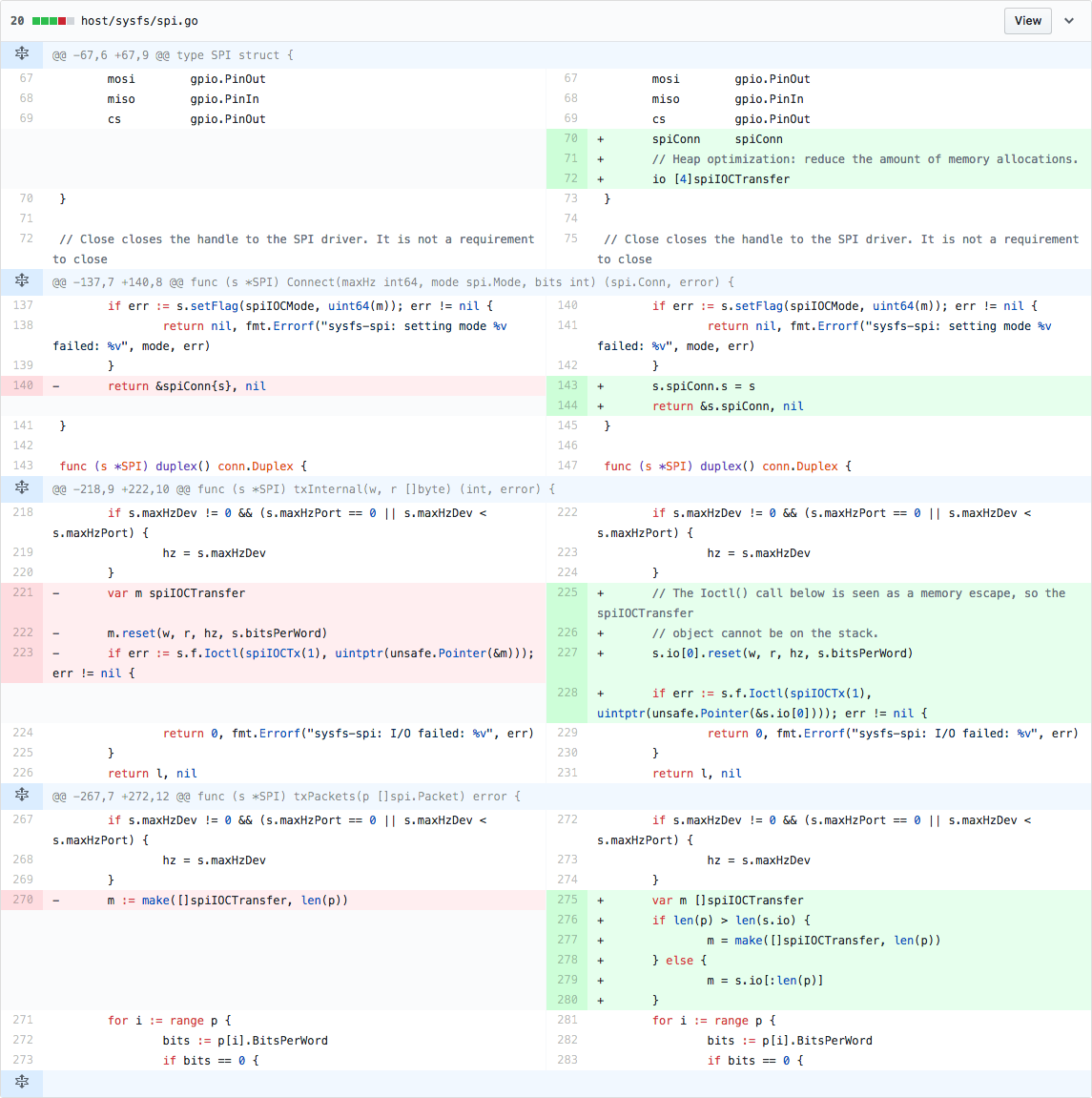The height and width of the screenshot is (1098, 1092).
Task: Click the View file button
Action: [x=1027, y=21]
